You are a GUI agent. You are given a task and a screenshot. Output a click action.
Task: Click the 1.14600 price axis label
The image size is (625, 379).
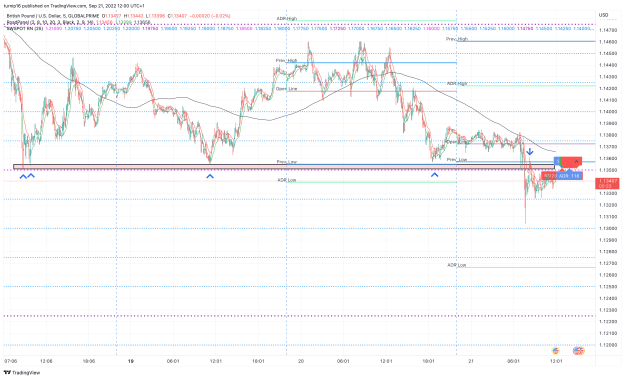click(x=609, y=41)
